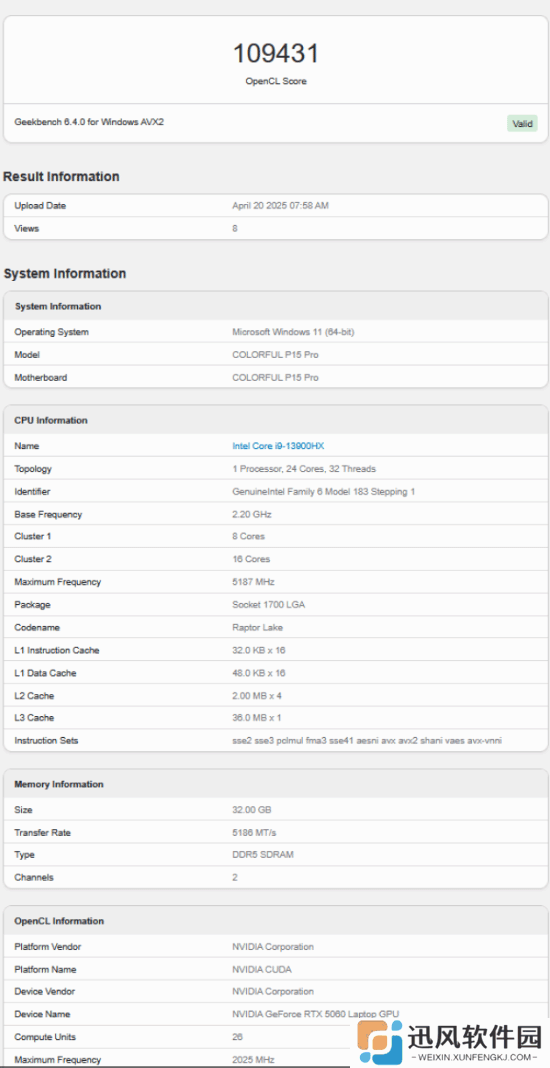The image size is (550, 1068).
Task: Click L1 Instruction Cache value 32.0 KB x 16
Action: tap(259, 650)
